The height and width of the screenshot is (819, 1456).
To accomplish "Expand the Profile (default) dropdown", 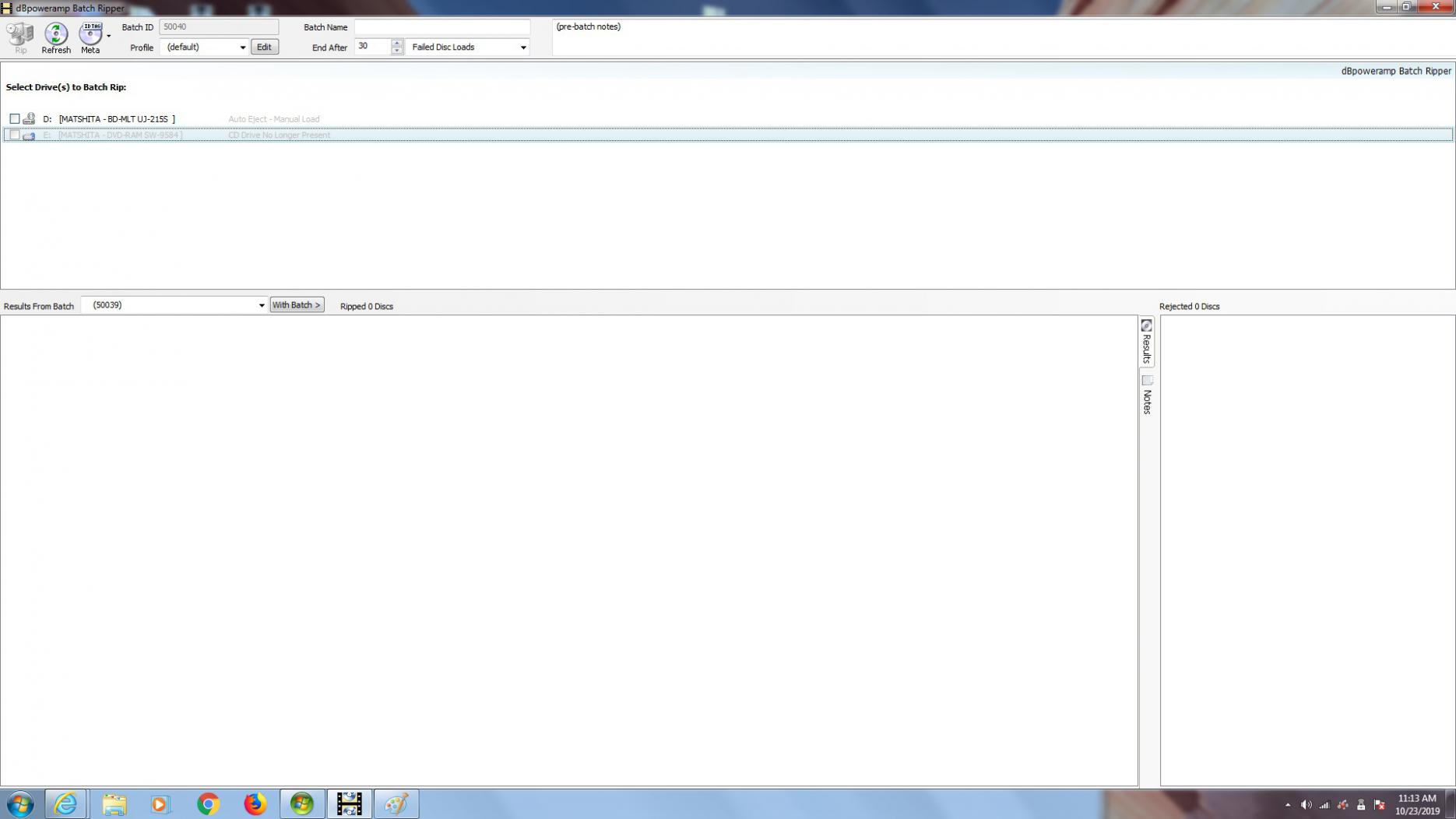I will [x=242, y=47].
